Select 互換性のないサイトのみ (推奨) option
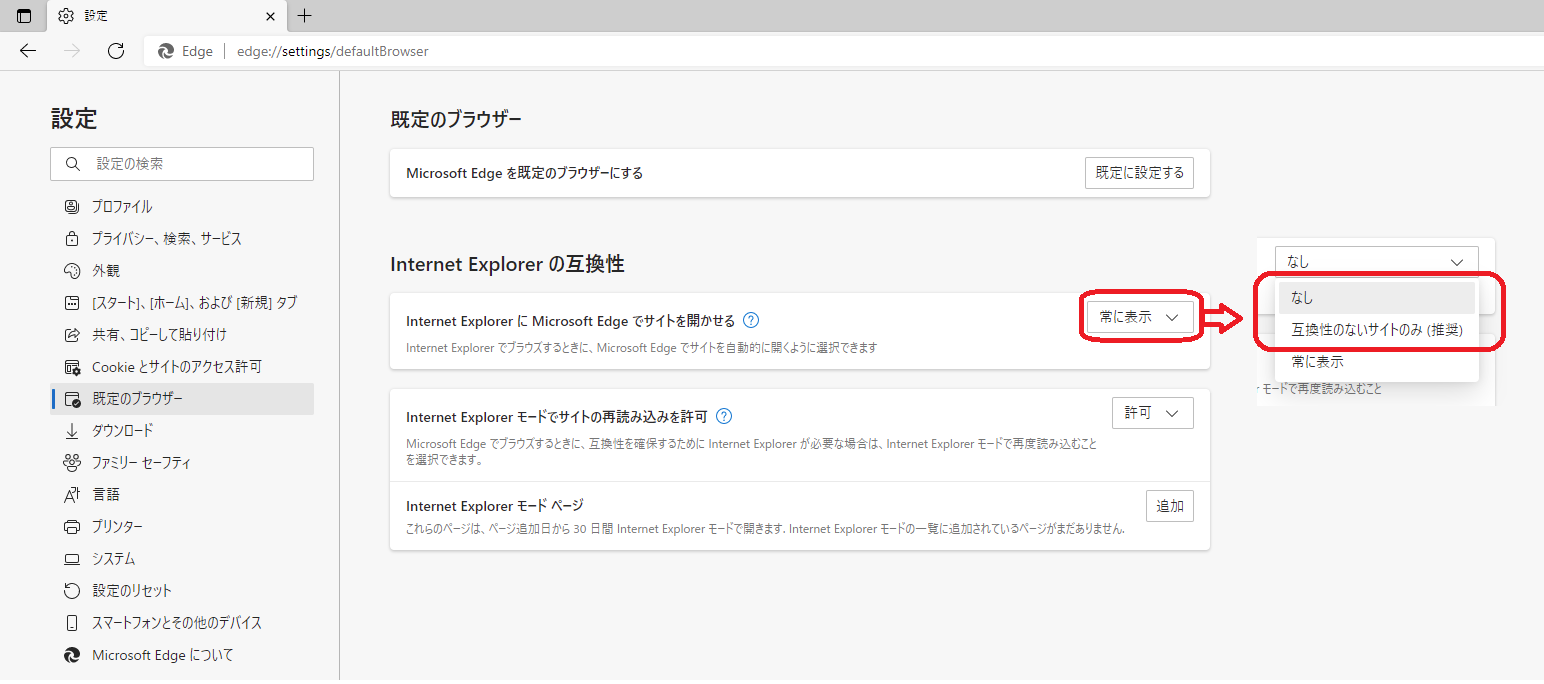Viewport: 1544px width, 684px height. tap(1377, 330)
